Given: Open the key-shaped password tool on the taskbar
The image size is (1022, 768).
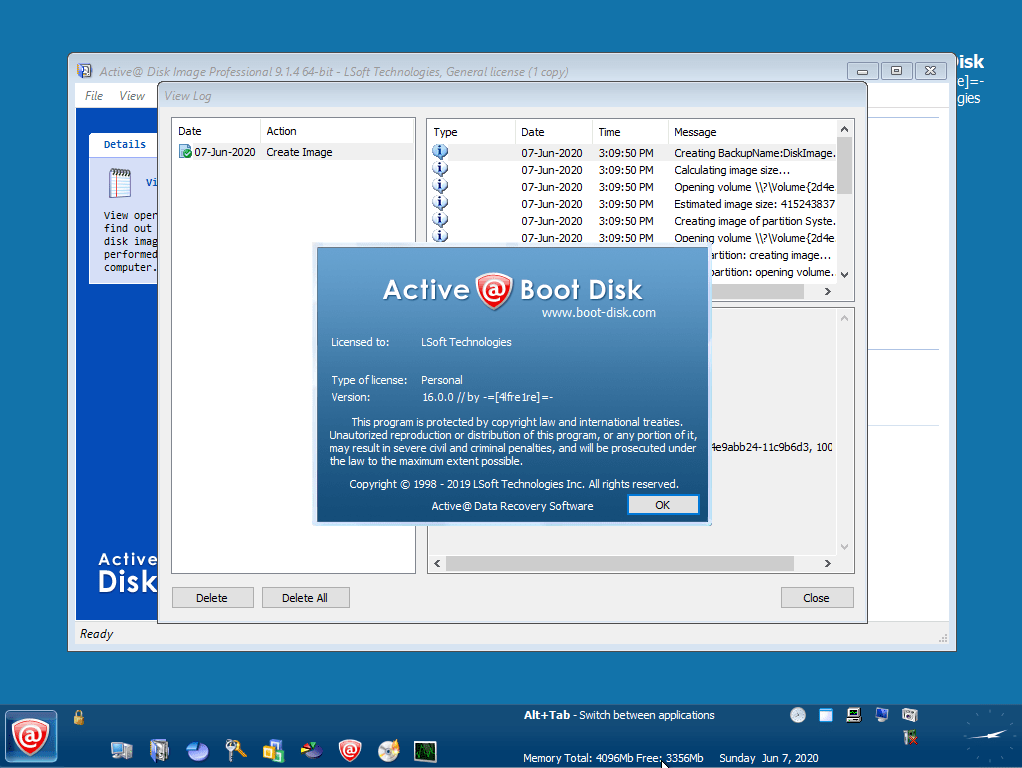Looking at the screenshot, I should tap(234, 750).
